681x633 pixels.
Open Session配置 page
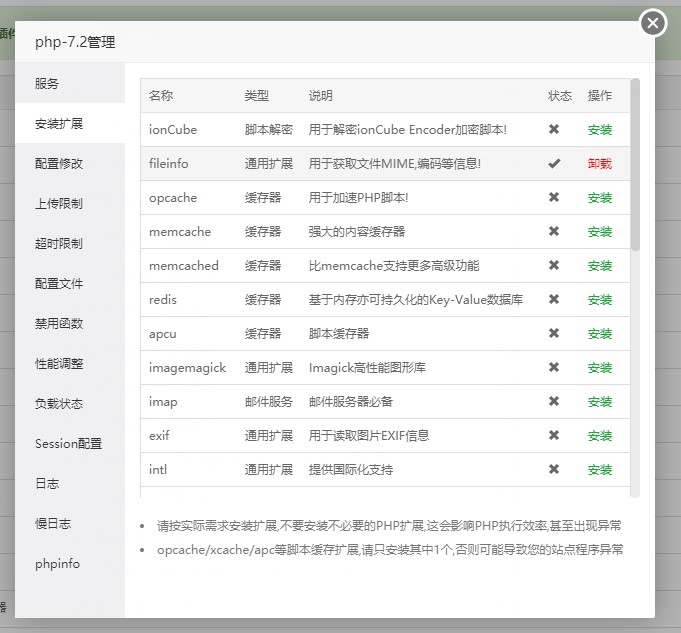(x=68, y=444)
